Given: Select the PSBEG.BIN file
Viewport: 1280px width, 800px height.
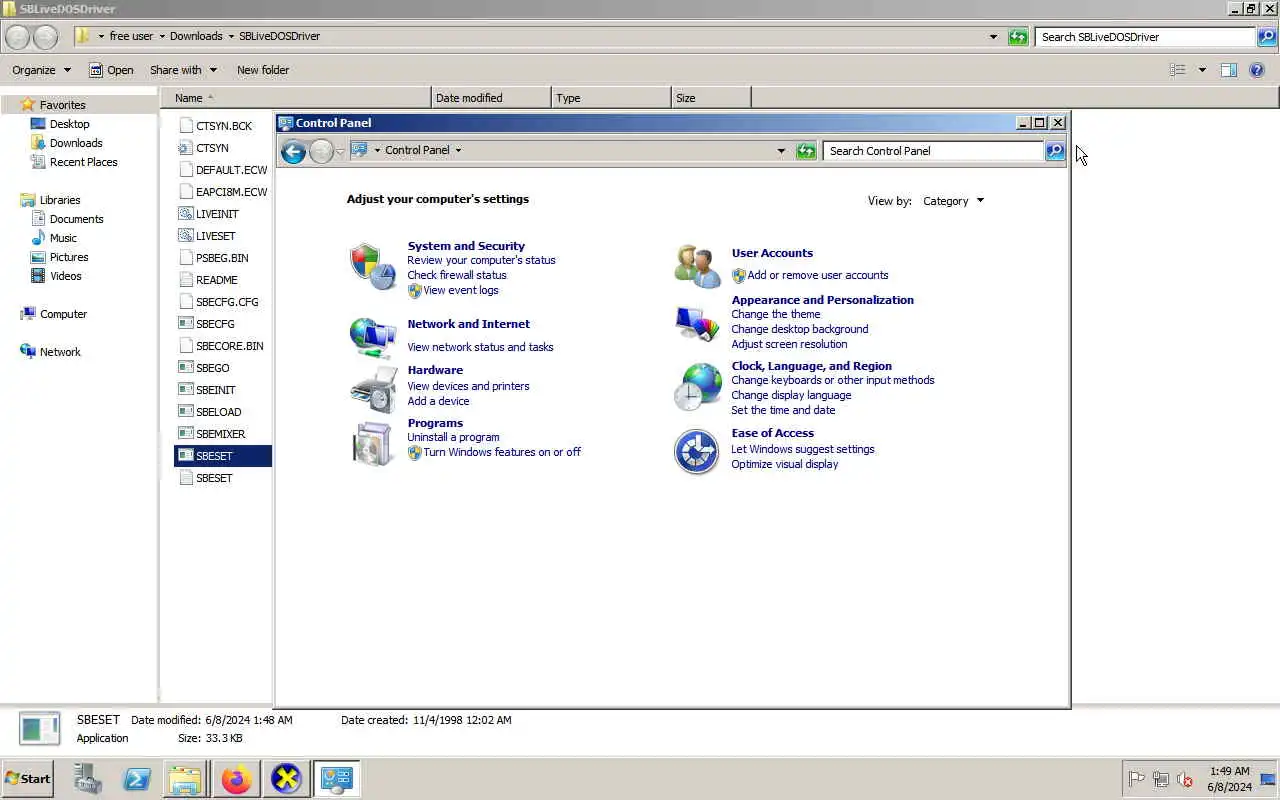Looking at the screenshot, I should [222, 258].
